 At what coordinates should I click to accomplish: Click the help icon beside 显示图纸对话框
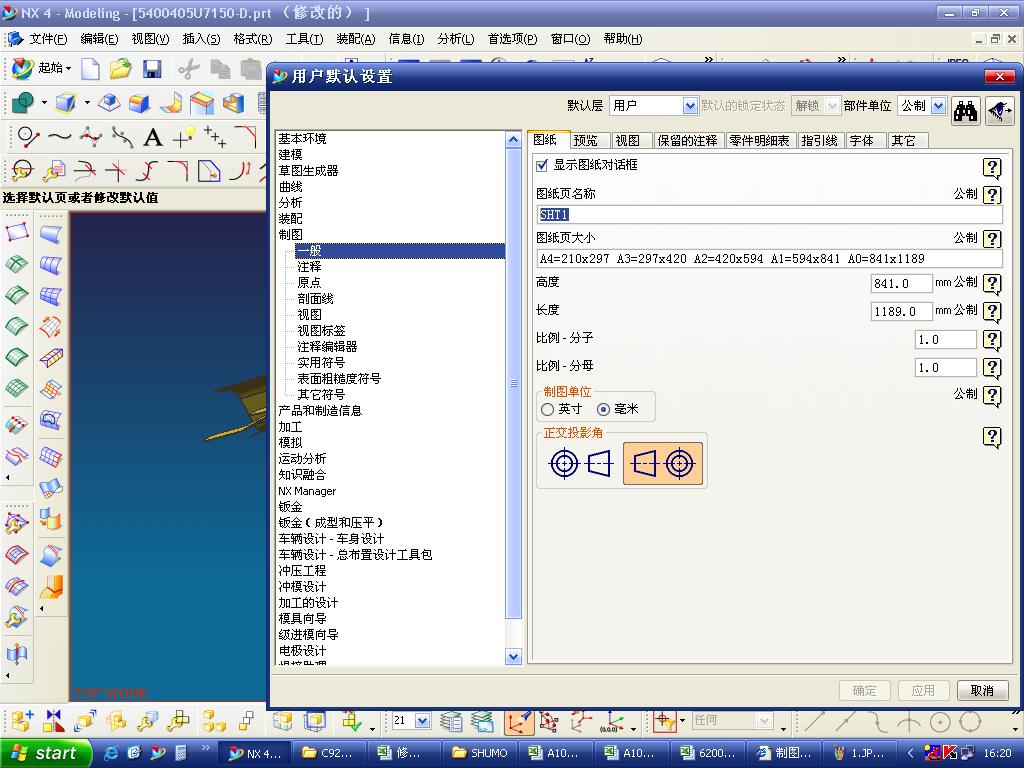pyautogui.click(x=992, y=168)
